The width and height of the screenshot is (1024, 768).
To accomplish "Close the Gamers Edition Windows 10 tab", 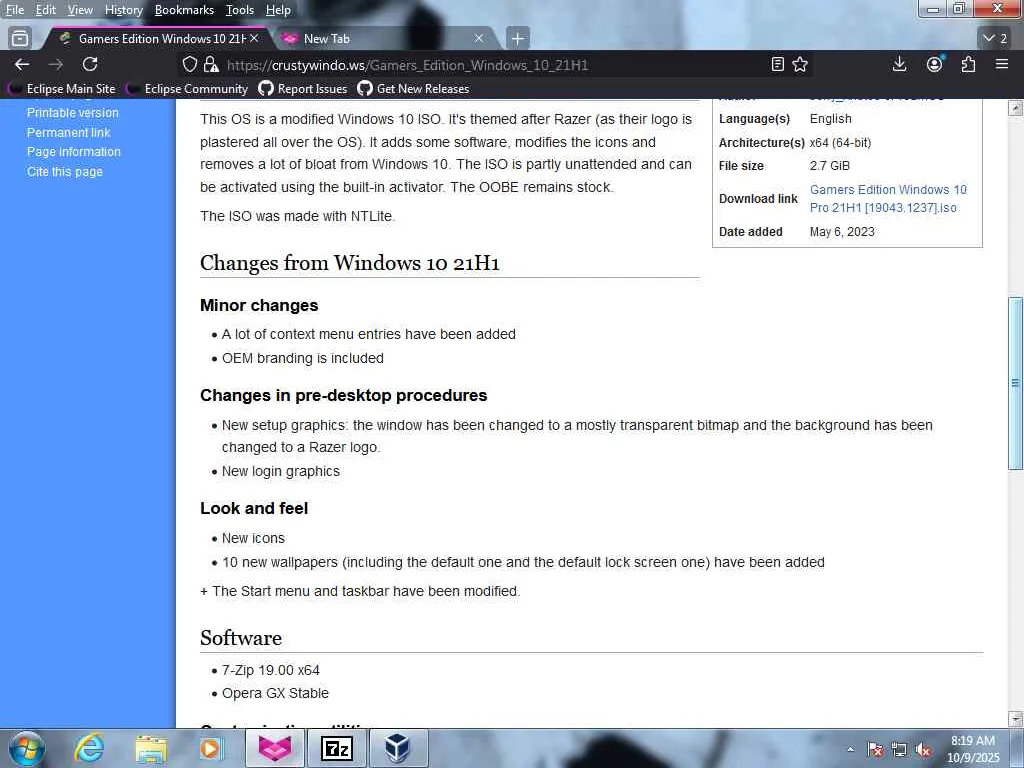I will 254,39.
